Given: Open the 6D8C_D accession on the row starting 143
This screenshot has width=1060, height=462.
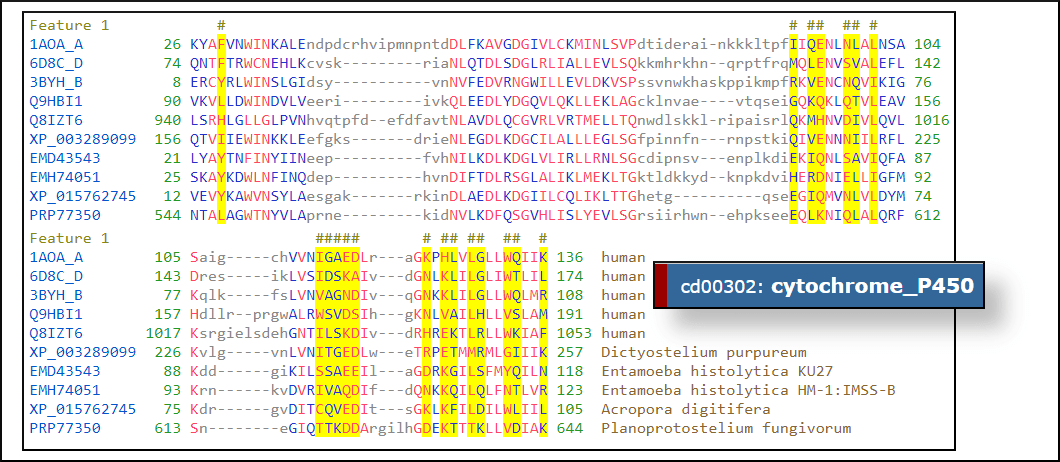Looking at the screenshot, I should click(57, 276).
